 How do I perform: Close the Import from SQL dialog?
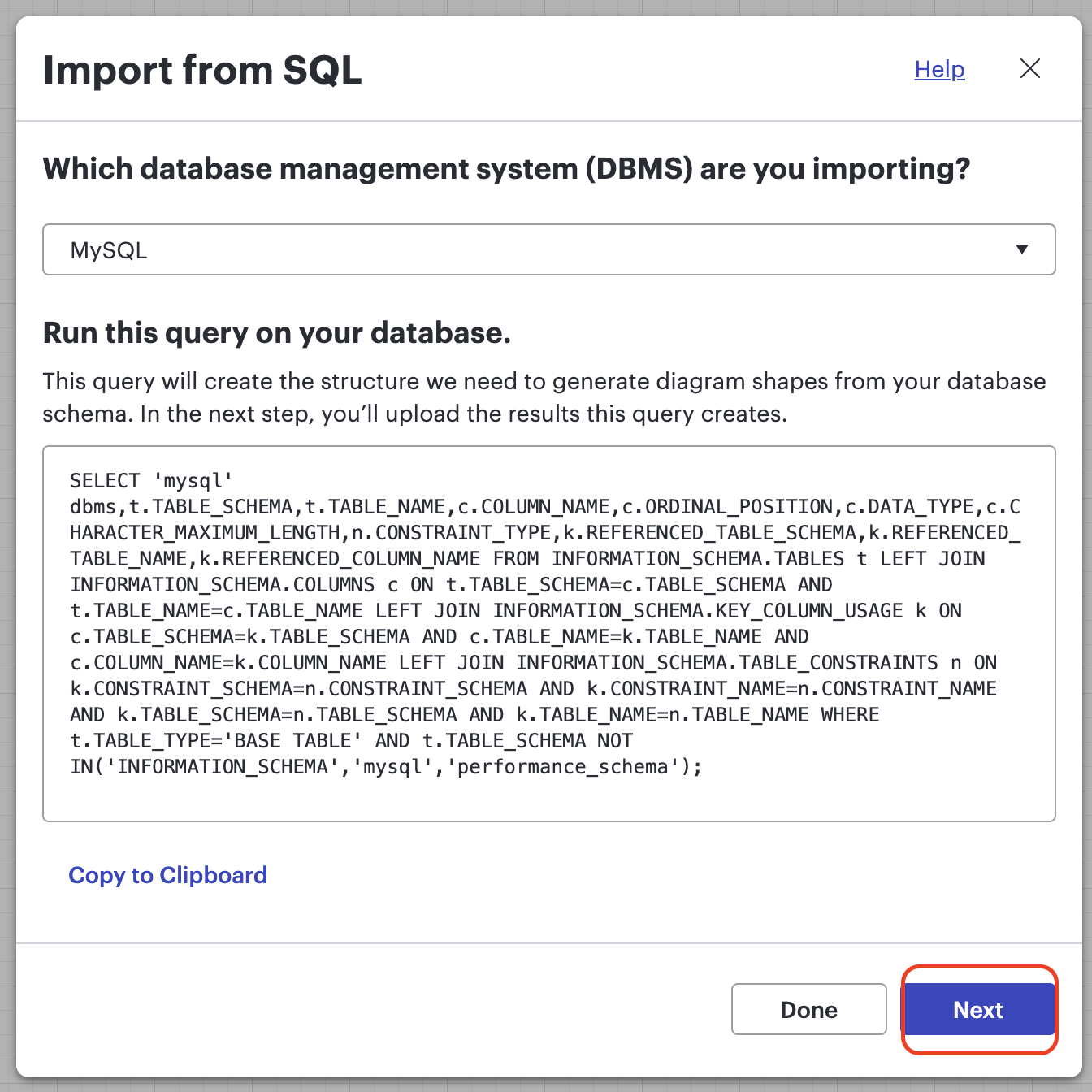1029,69
